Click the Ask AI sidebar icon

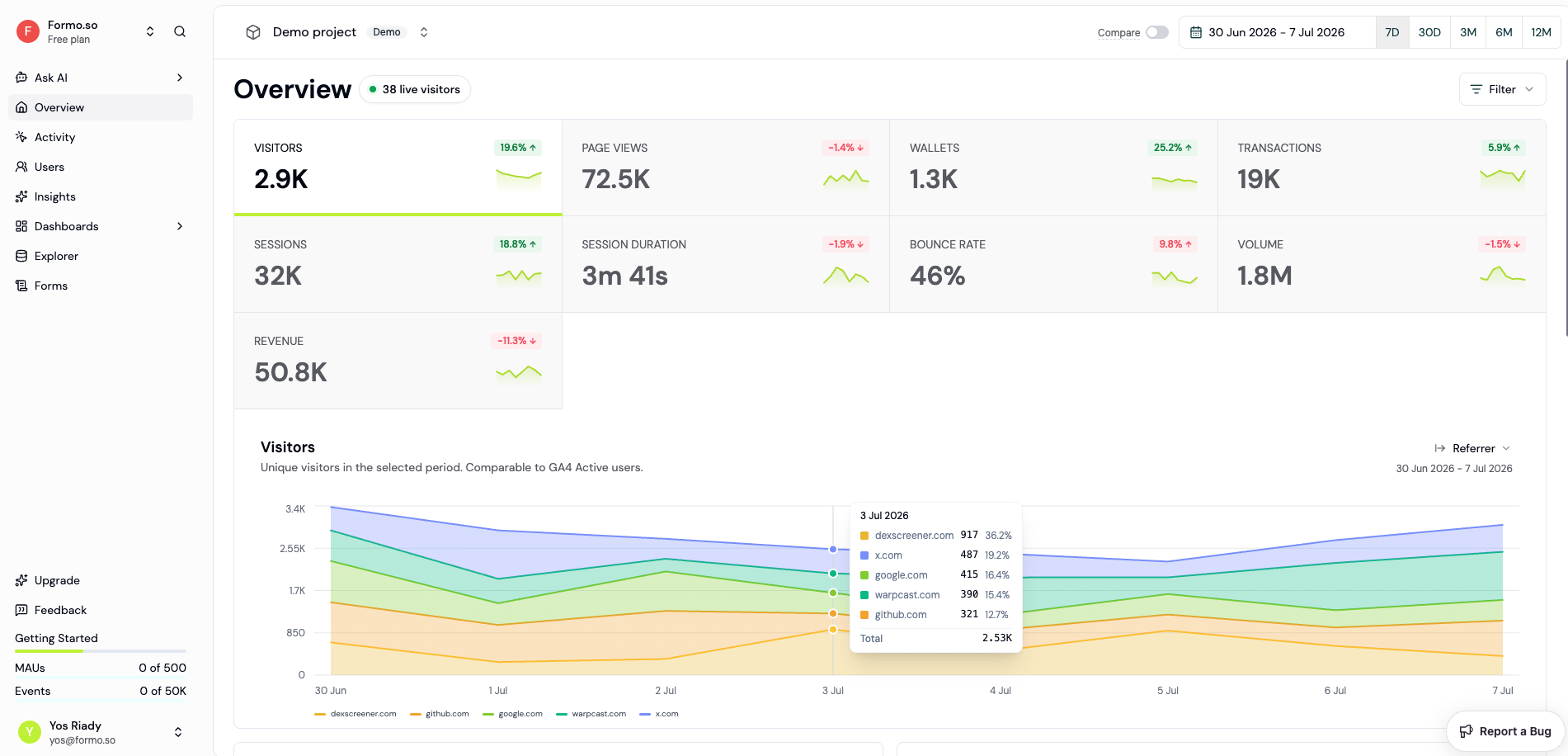21,78
